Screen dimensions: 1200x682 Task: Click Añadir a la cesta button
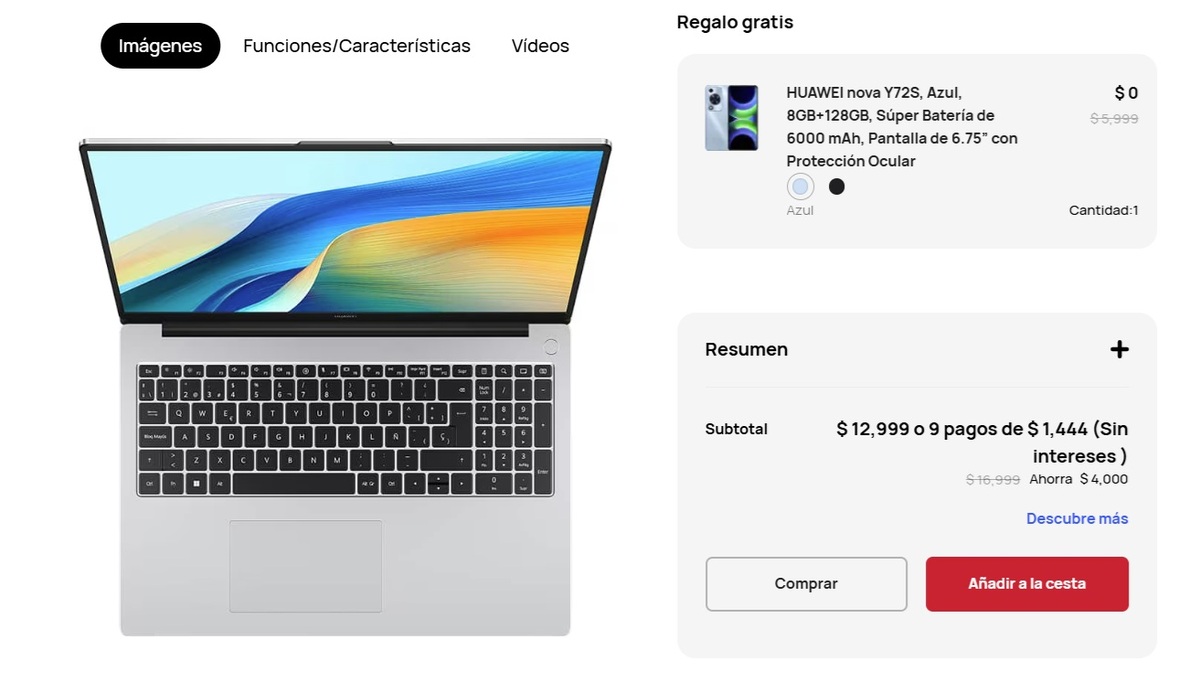tap(1027, 584)
